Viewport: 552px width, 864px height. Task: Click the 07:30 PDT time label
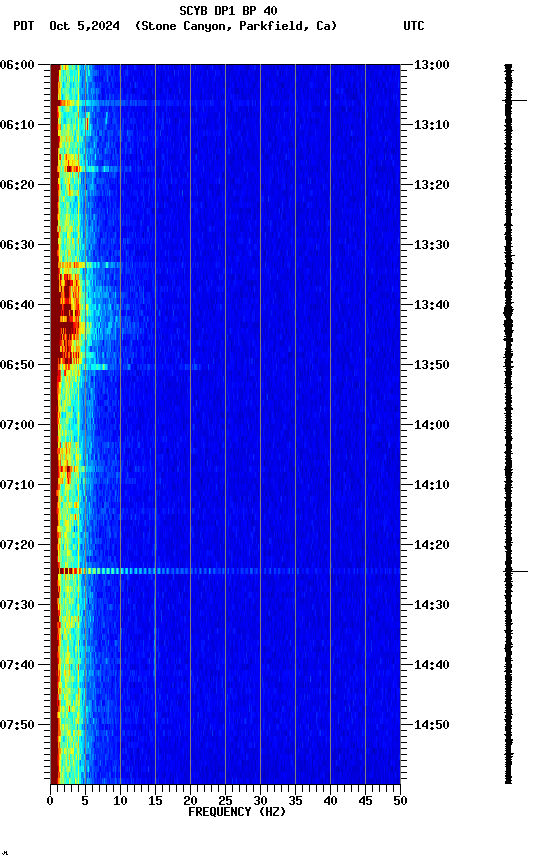[x=17, y=606]
